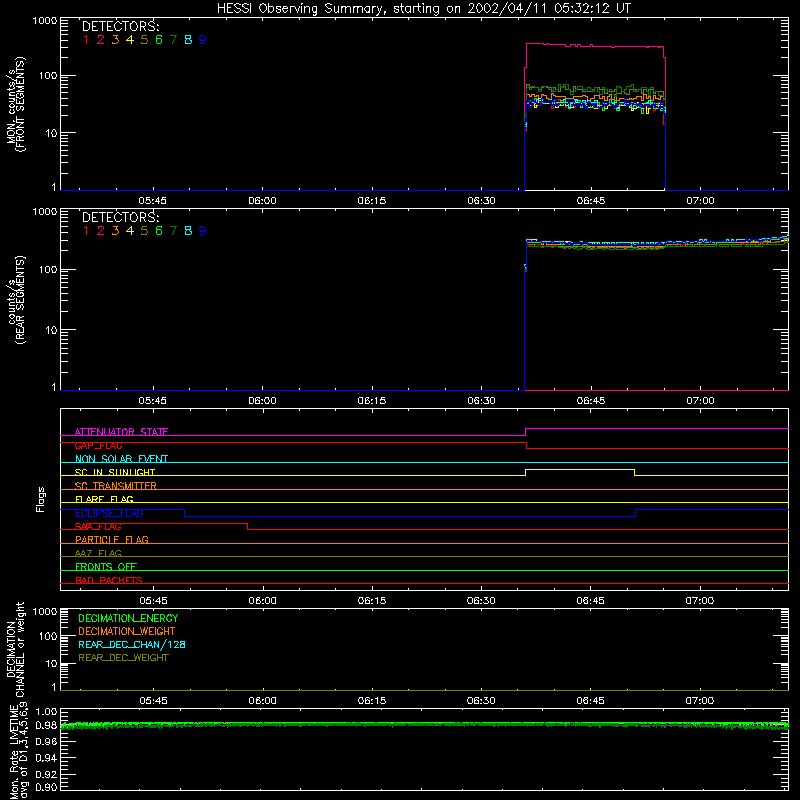This screenshot has width=800, height=800.
Task: Click 06:30 tick under rear segments plot
Action: [481, 401]
